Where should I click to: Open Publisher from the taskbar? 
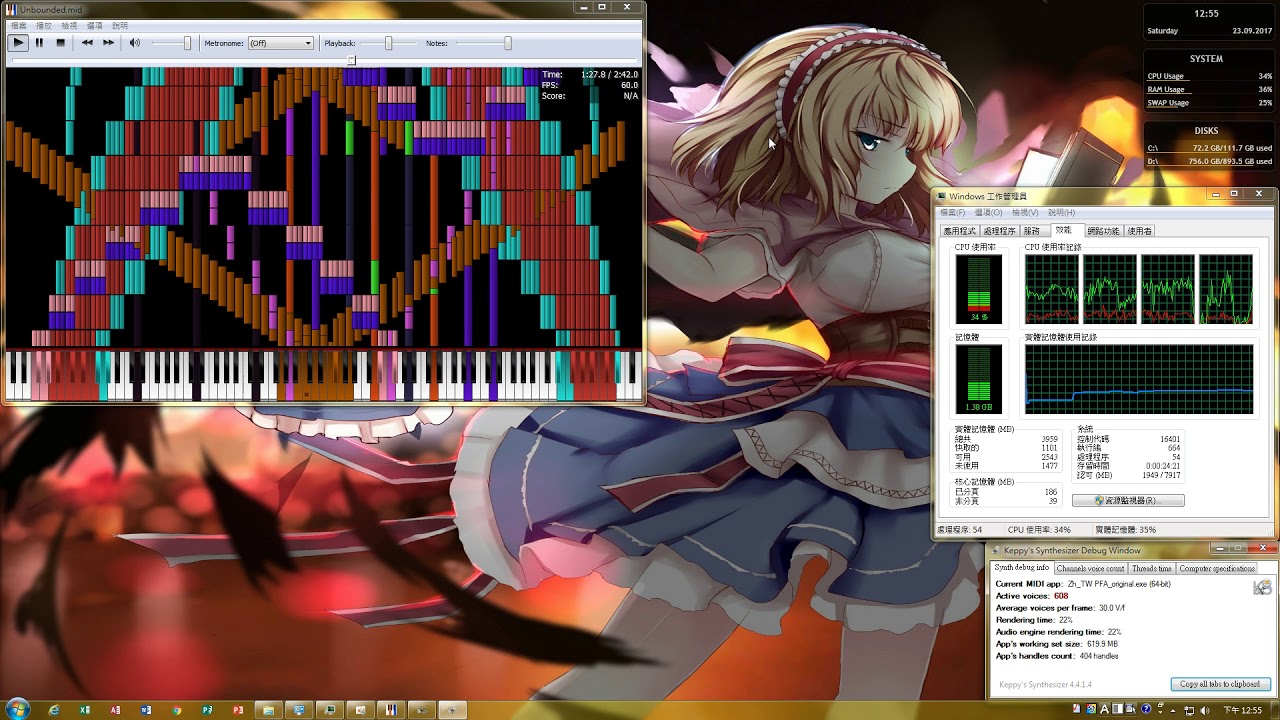tap(207, 710)
